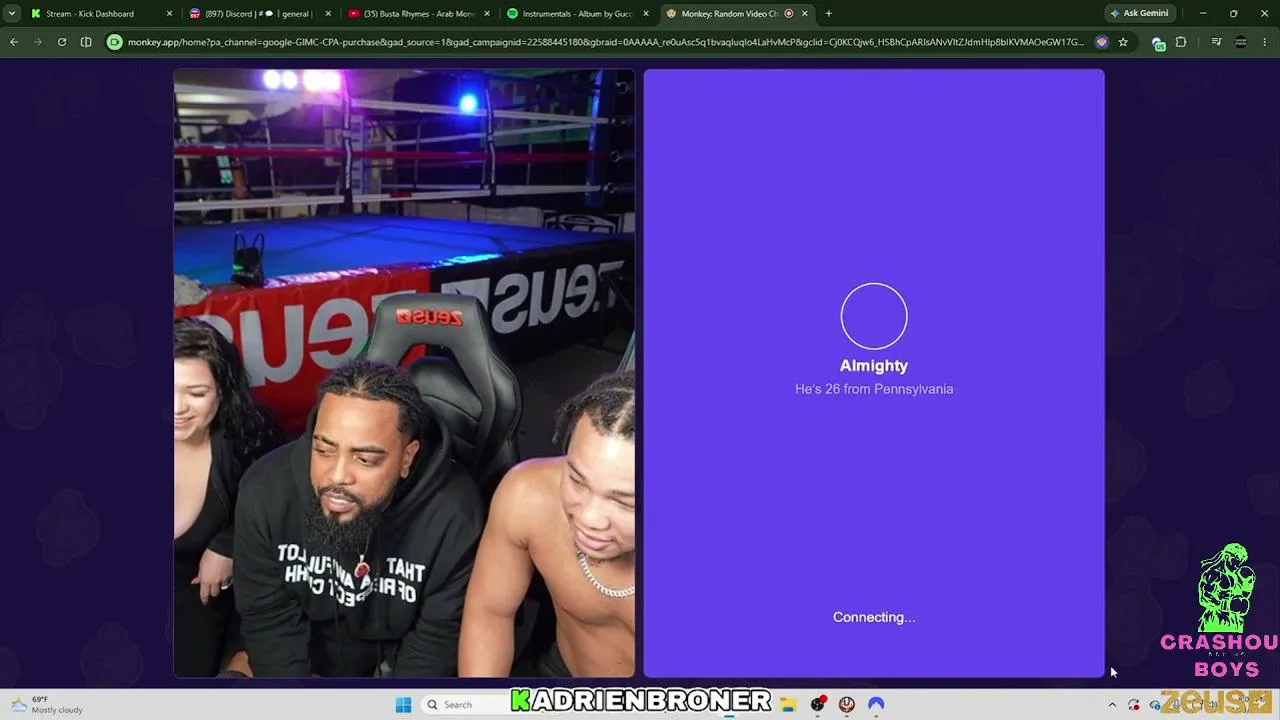This screenshot has width=1280, height=720.
Task: Go back to the previous page
Action: (x=14, y=42)
